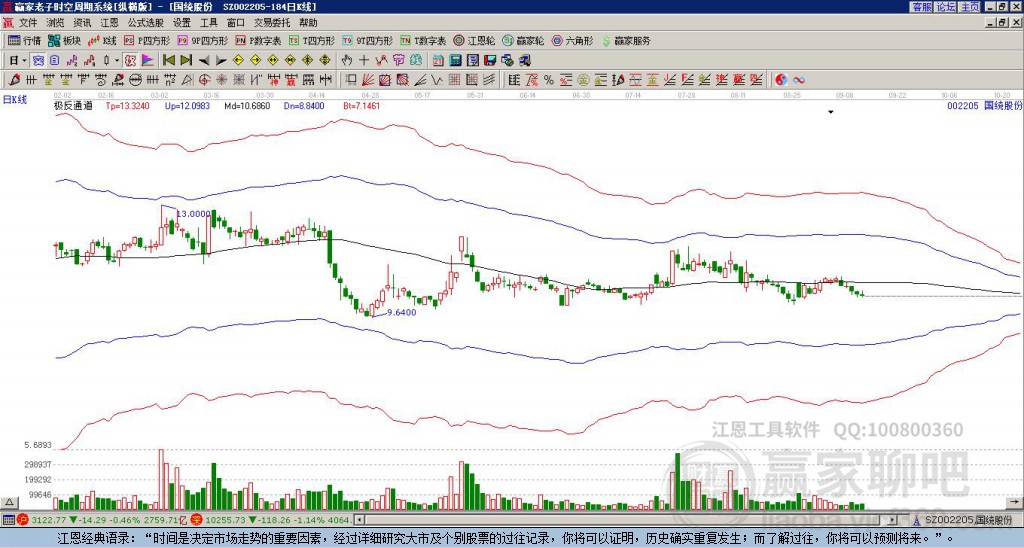Viewport: 1024px width, 548px height.
Task: Select the hand pan tool
Action: 347,61
